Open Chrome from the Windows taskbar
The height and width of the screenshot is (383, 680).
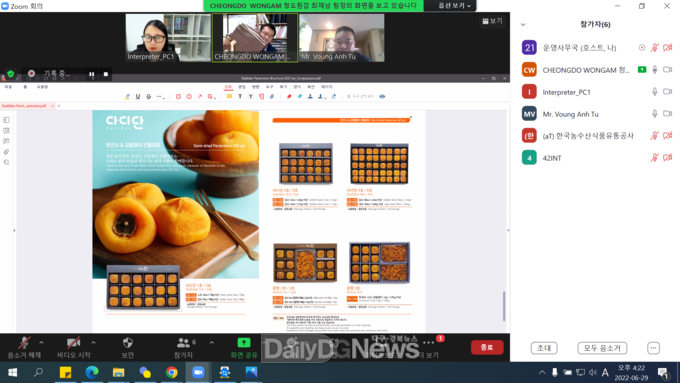171,373
